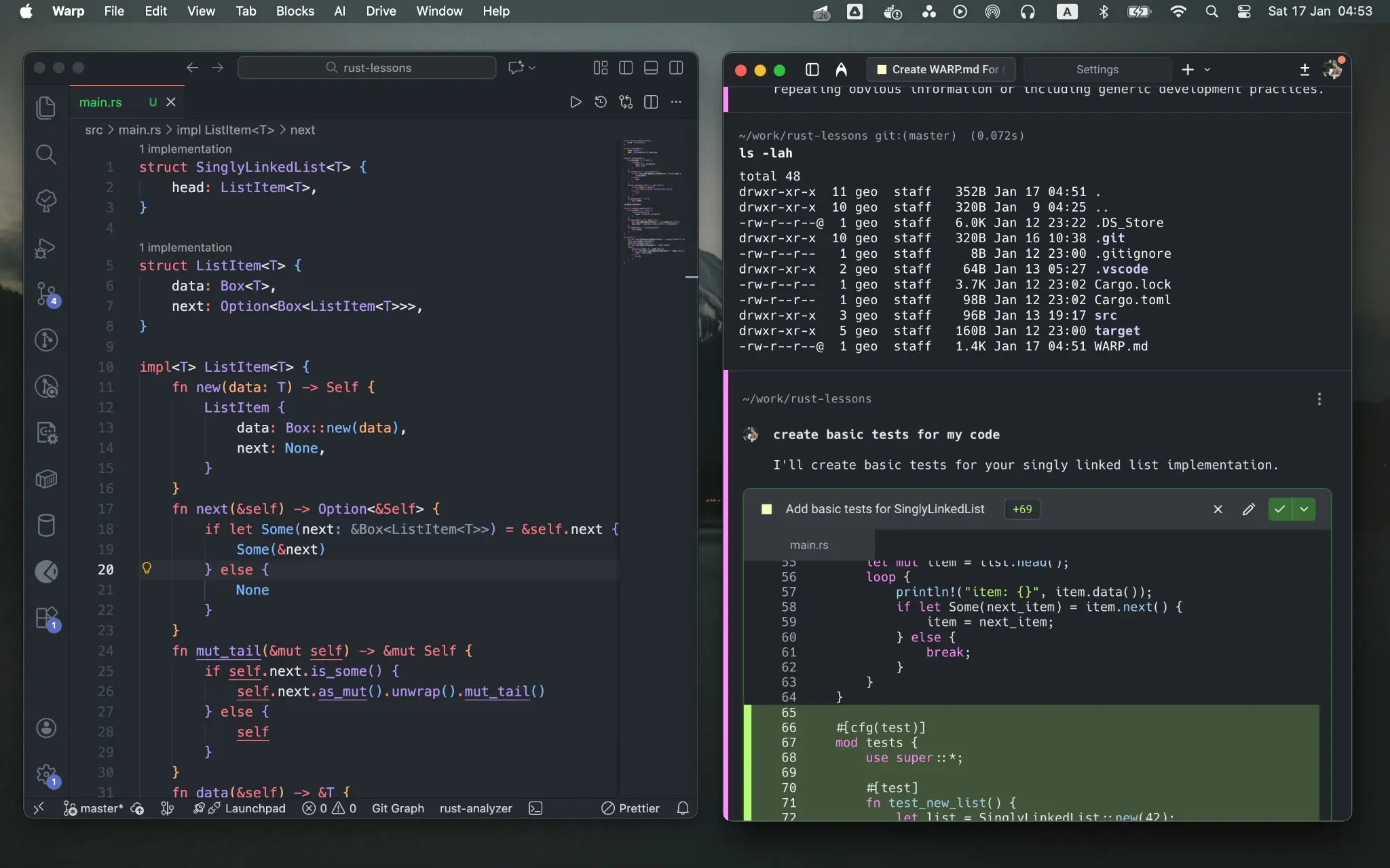Add a new Warp tab
This screenshot has width=1390, height=868.
click(x=1187, y=69)
